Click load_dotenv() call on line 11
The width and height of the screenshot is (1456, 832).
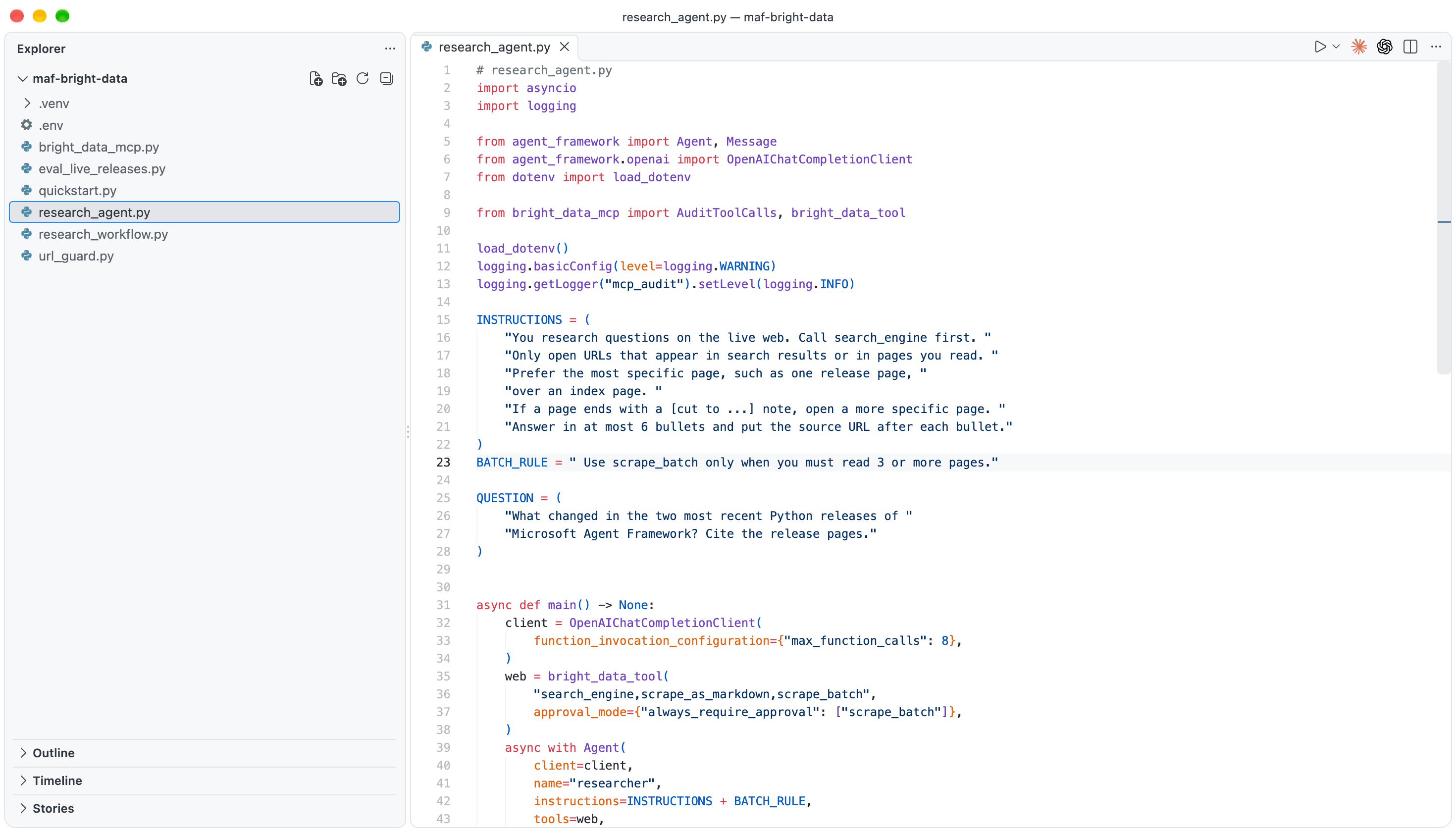[x=522, y=248]
